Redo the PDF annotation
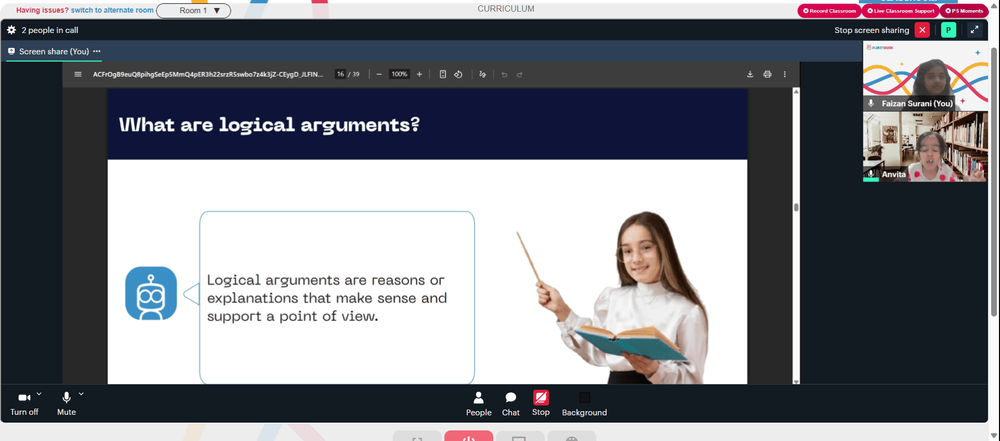1000x441 pixels. [519, 74]
